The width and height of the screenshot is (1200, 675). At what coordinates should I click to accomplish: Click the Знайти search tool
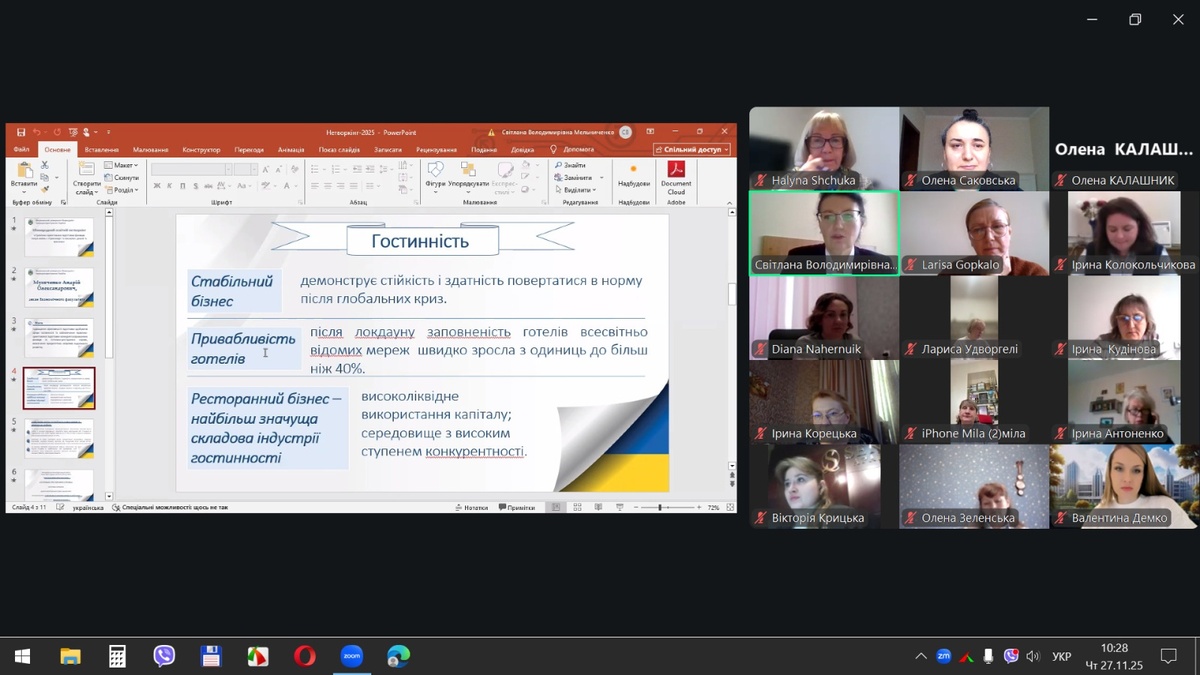(571, 165)
